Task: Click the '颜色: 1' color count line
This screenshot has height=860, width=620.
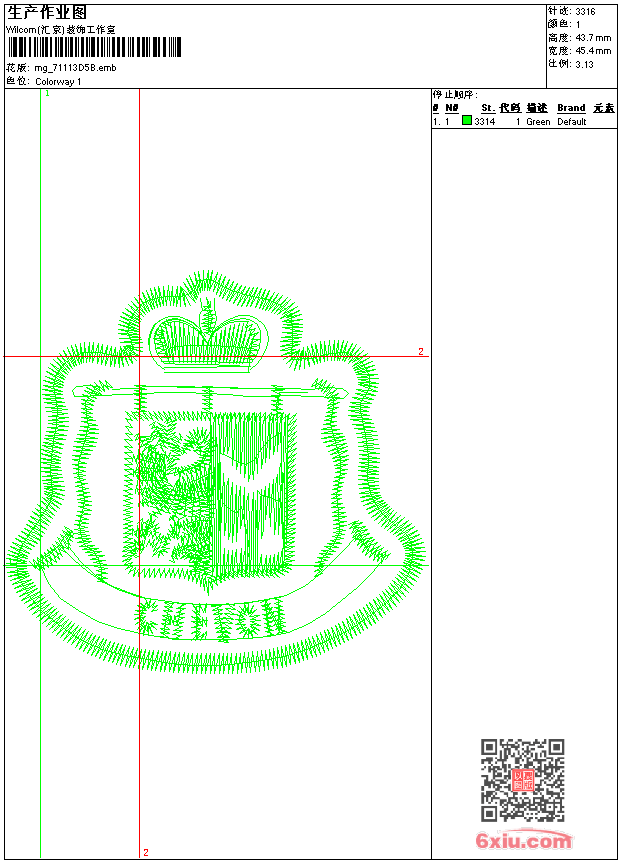Action: pos(564,24)
